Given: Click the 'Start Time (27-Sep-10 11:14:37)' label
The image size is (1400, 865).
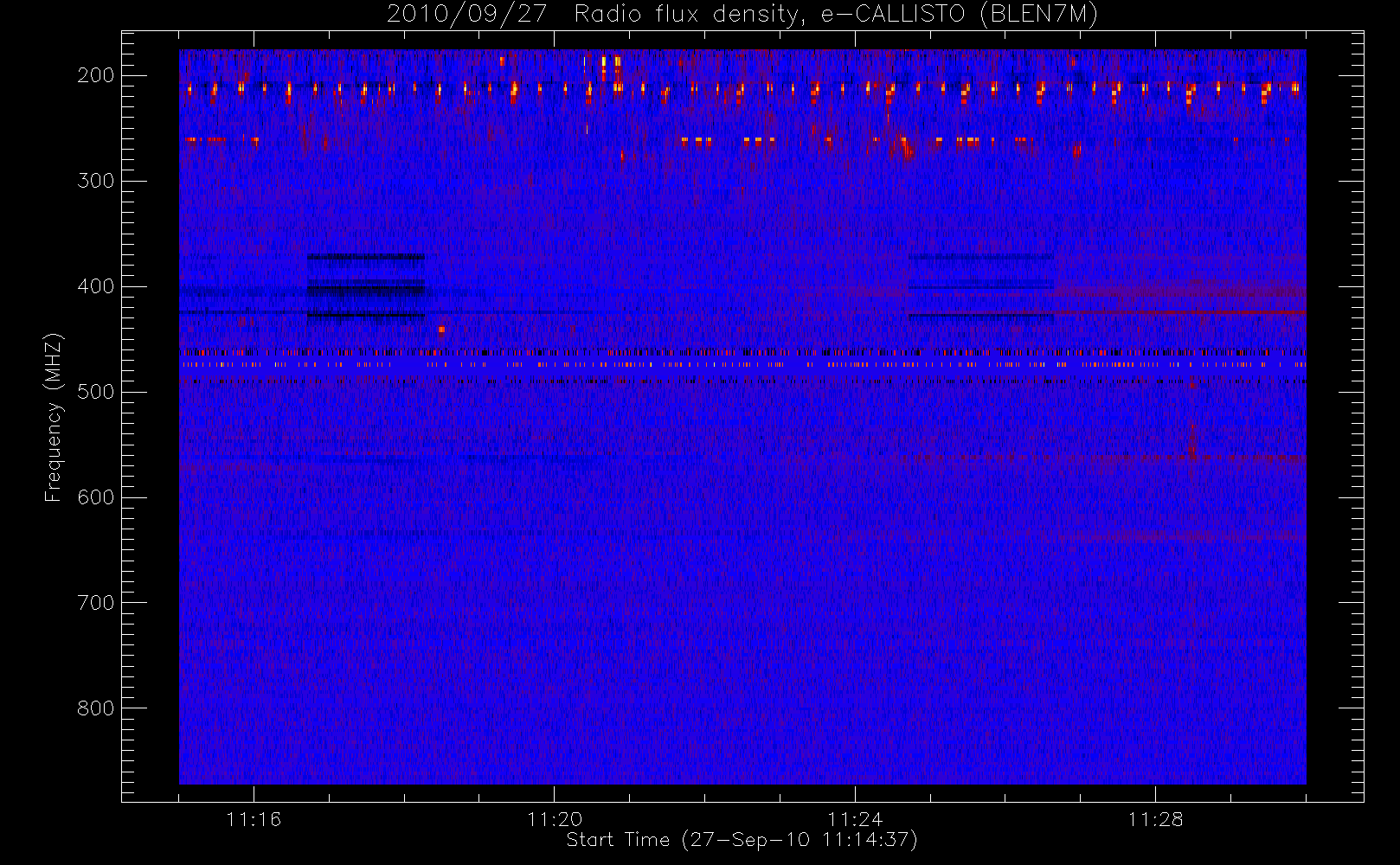Looking at the screenshot, I should tap(742, 840).
